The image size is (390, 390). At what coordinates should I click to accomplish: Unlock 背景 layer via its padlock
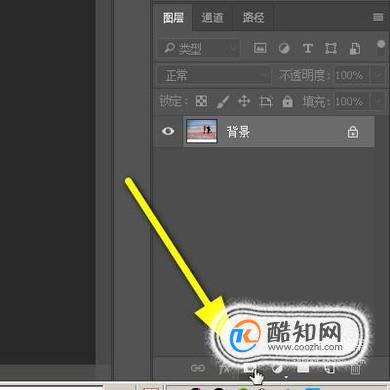(353, 132)
